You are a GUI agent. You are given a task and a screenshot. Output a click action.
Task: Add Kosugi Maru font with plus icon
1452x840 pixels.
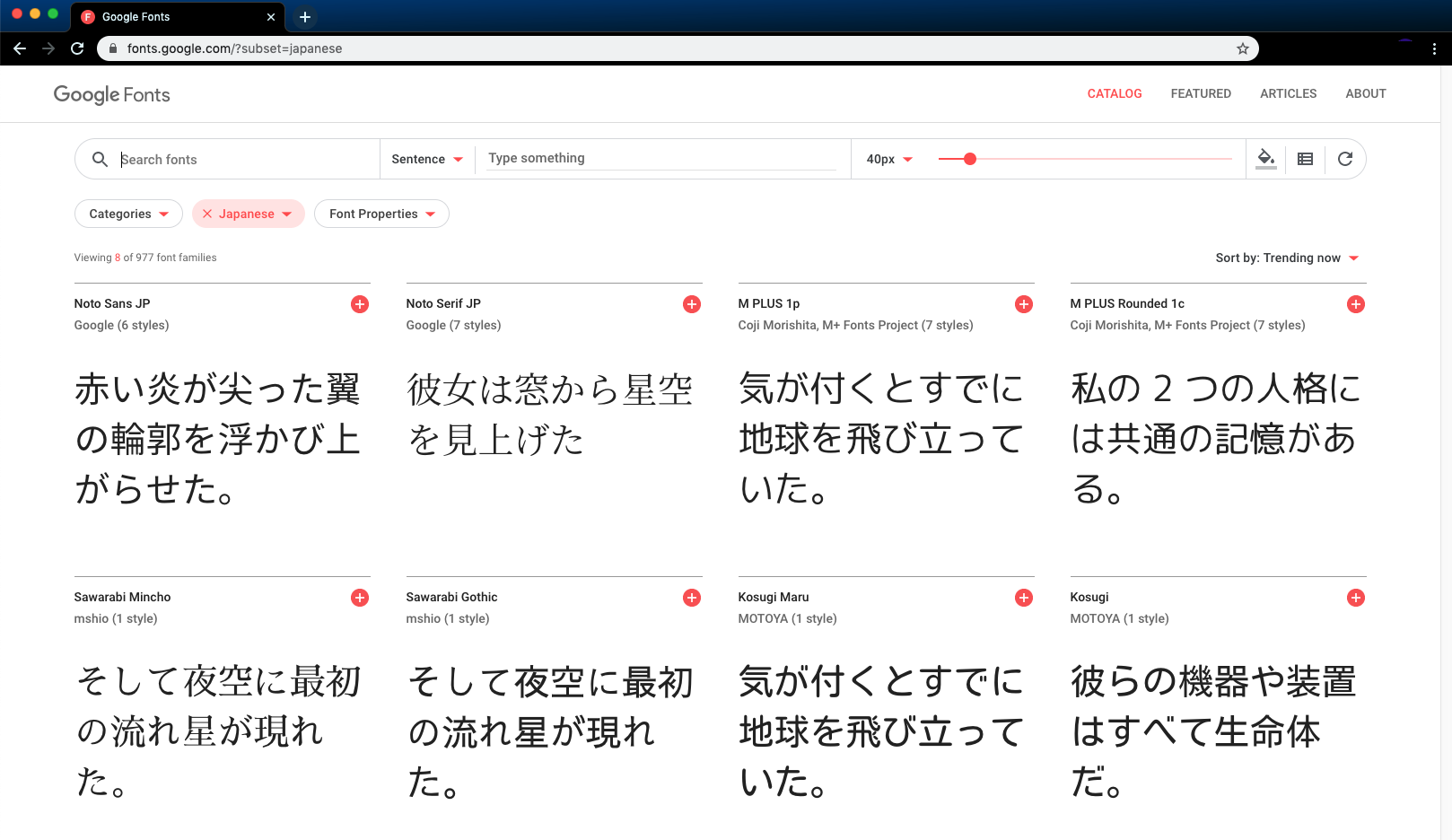[1024, 598]
